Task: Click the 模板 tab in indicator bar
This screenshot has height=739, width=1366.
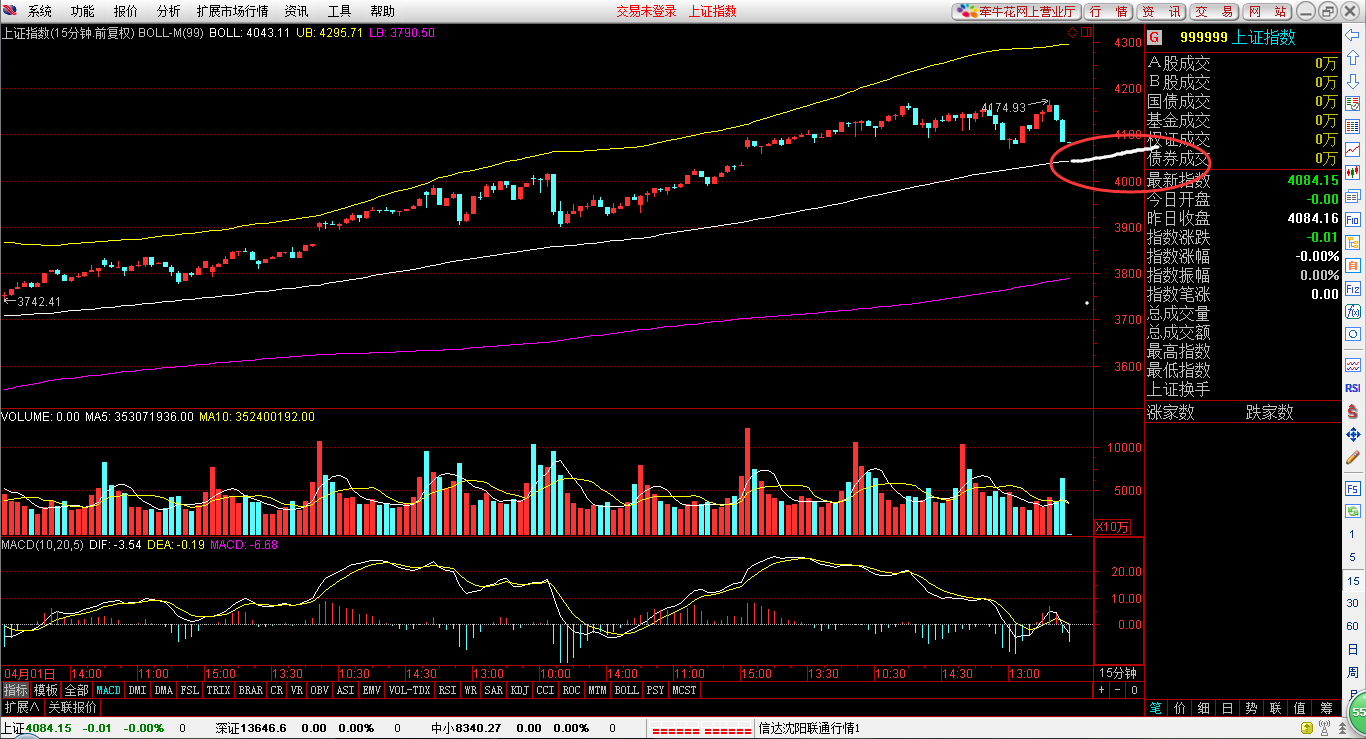Action: (46, 690)
